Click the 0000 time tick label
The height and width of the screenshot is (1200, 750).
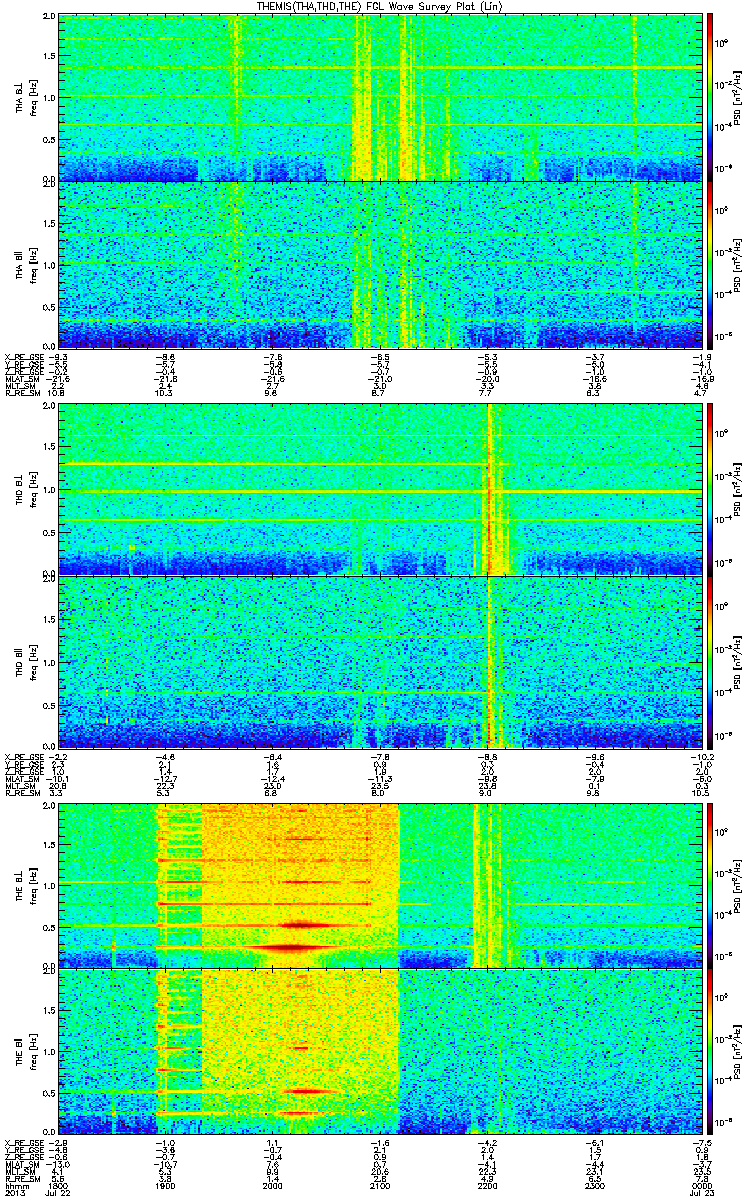click(700, 1185)
